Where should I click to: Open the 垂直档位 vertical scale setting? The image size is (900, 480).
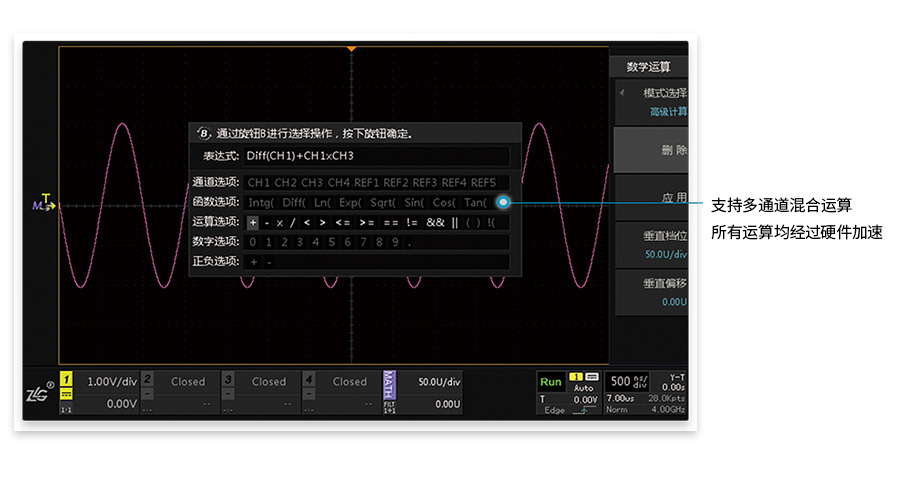(x=650, y=246)
